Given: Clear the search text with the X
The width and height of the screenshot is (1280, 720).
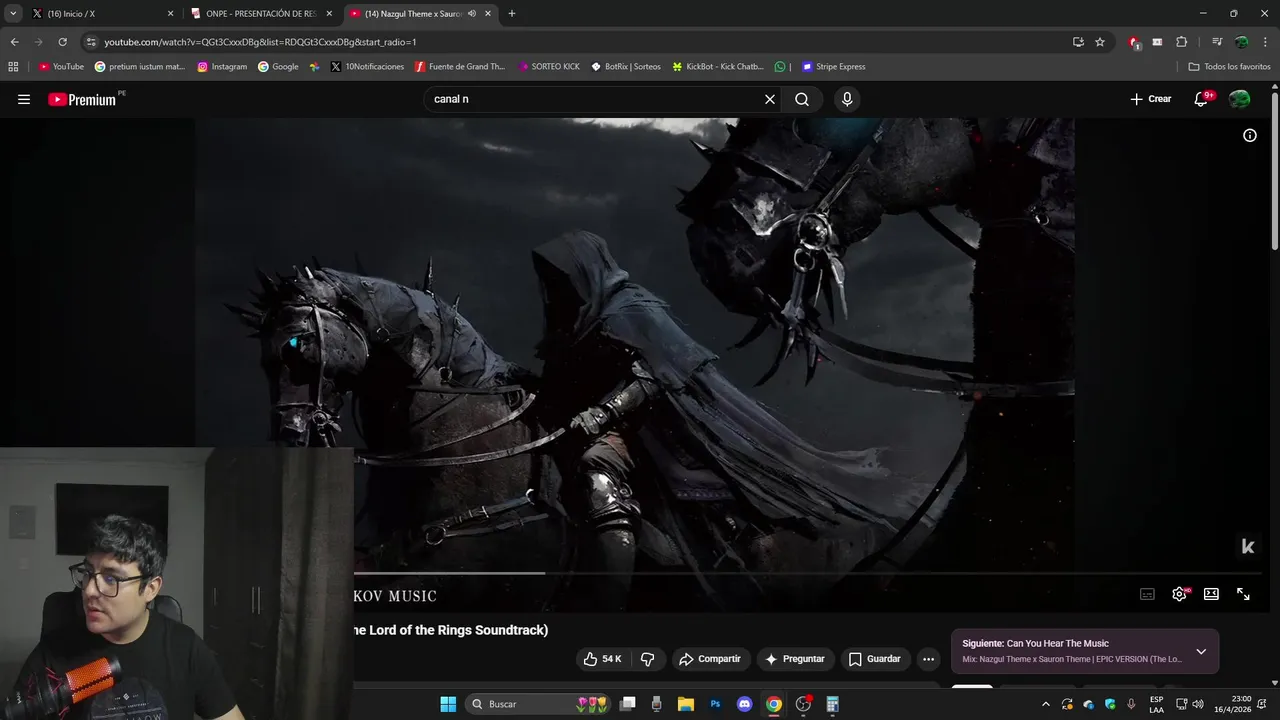Looking at the screenshot, I should pos(770,99).
